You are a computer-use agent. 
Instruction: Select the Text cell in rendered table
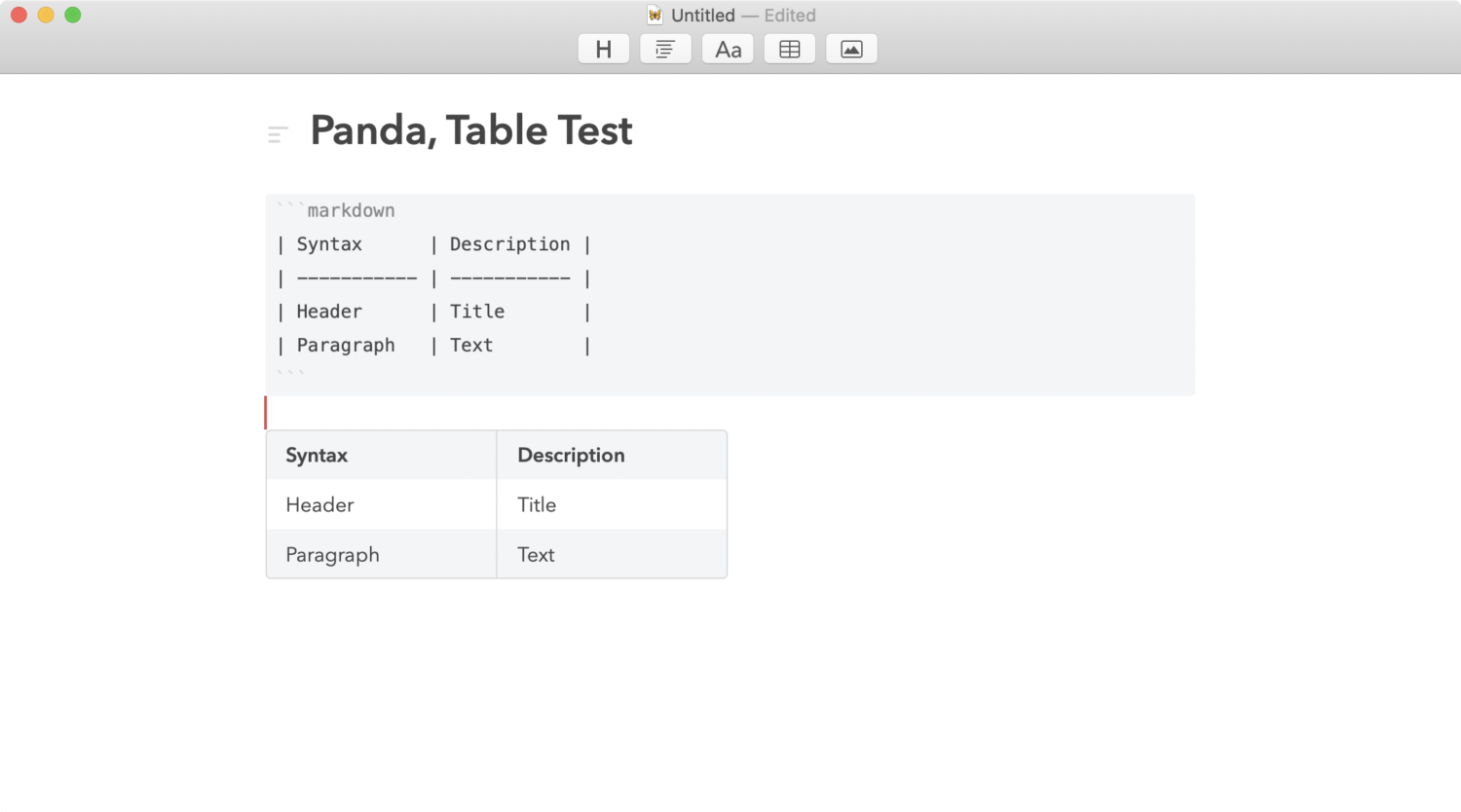pos(612,555)
